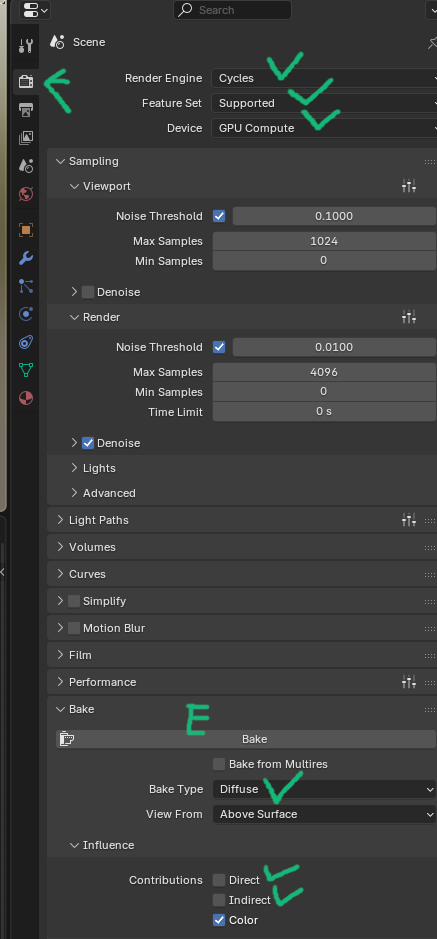The height and width of the screenshot is (939, 437).
Task: Disable the Render Denoise checkbox
Action: click(88, 443)
